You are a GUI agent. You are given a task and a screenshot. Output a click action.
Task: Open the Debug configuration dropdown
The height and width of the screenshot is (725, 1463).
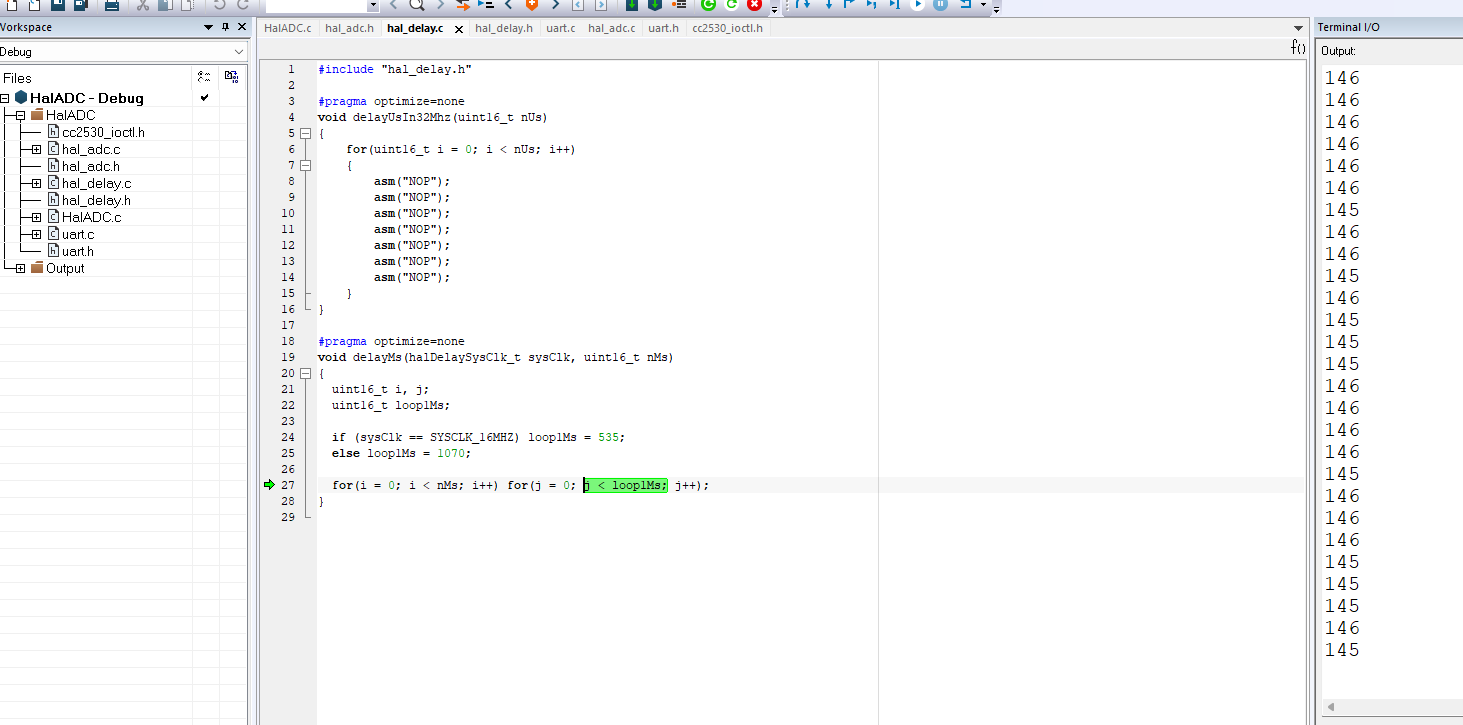[x=238, y=51]
